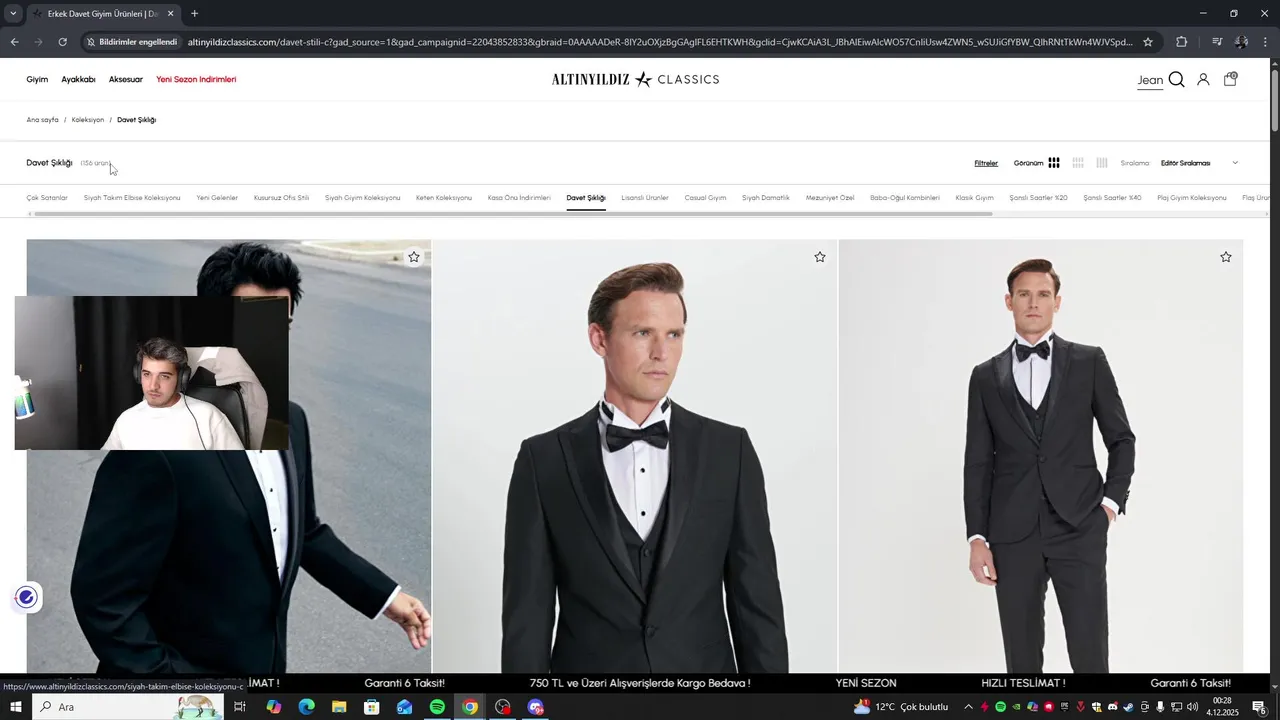Open the shopping bag cart icon
This screenshot has width=1280, height=720.
[x=1230, y=79]
